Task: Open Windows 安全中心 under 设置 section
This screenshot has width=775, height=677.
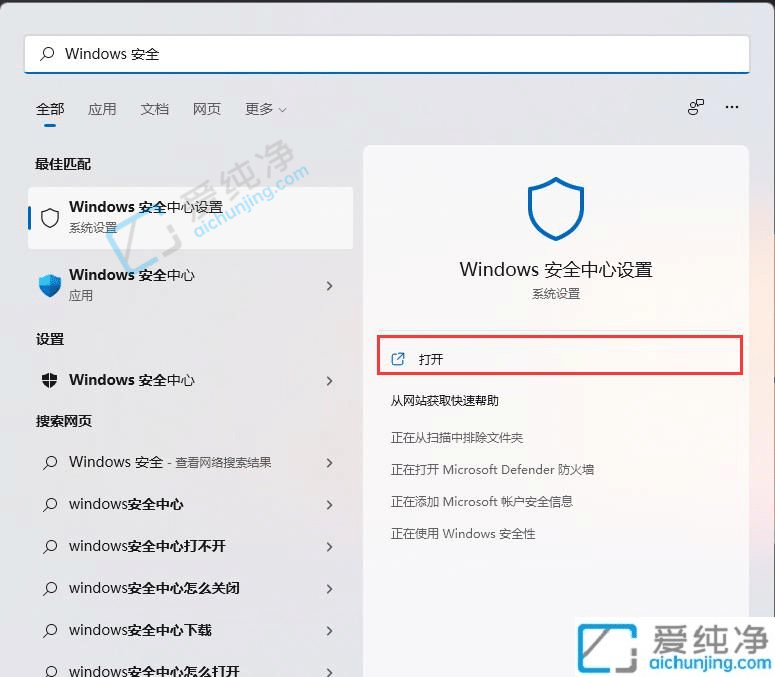Action: pyautogui.click(x=191, y=380)
